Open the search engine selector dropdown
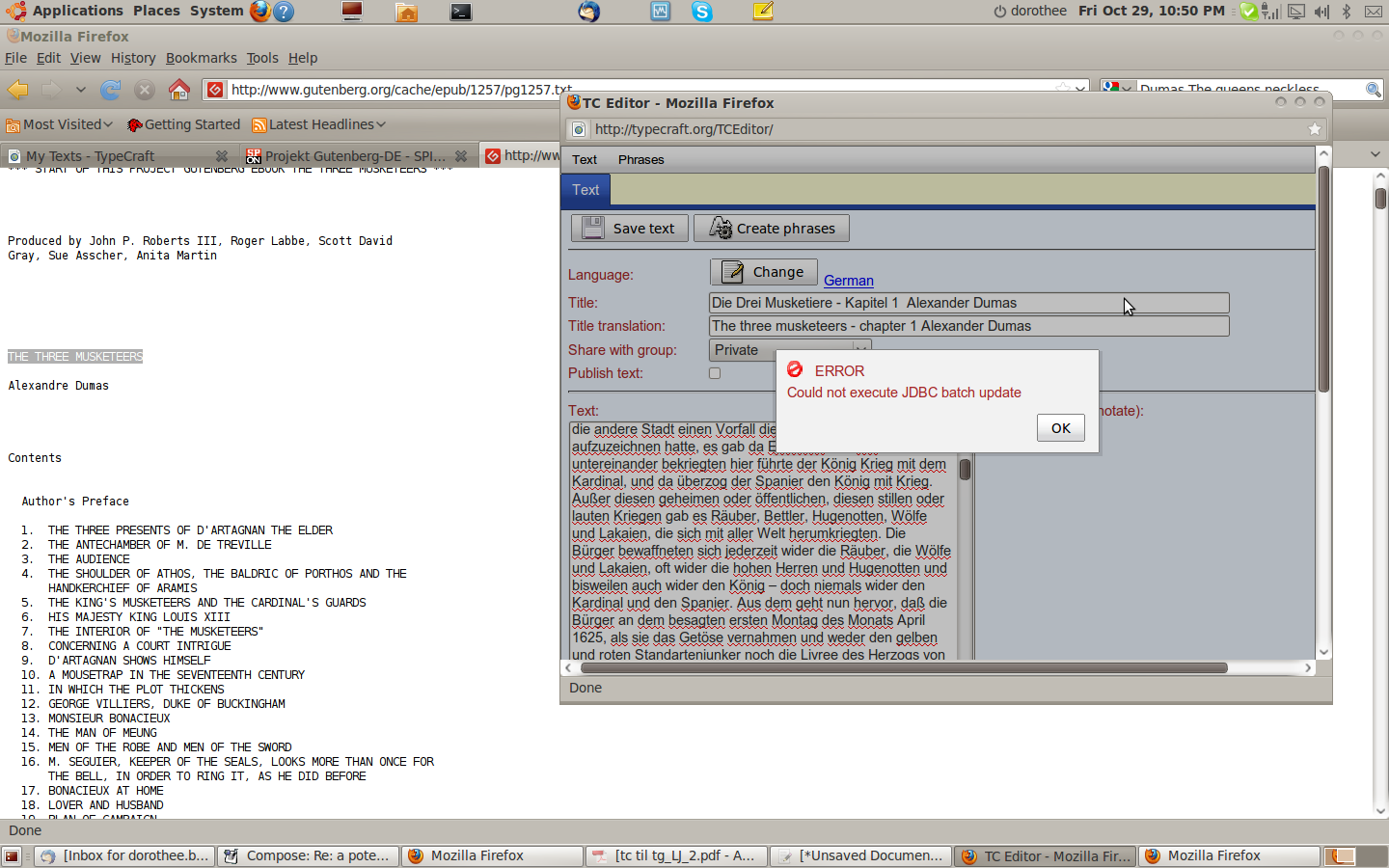Image resolution: width=1389 pixels, height=868 pixels. coord(1117,90)
